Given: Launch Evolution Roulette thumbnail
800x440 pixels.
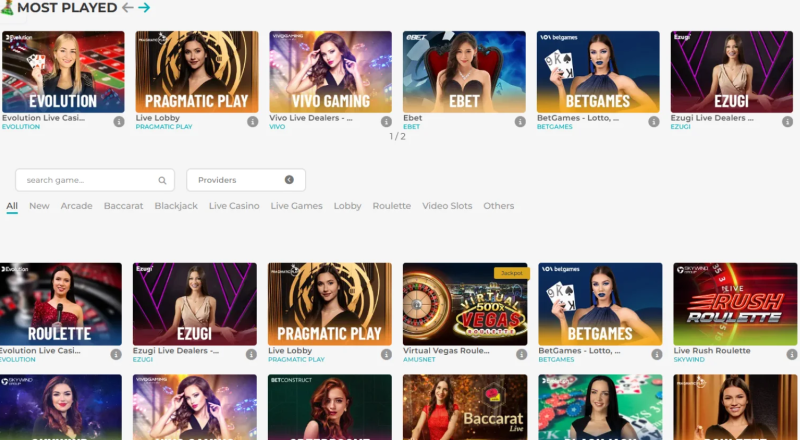Looking at the screenshot, I should (x=61, y=304).
